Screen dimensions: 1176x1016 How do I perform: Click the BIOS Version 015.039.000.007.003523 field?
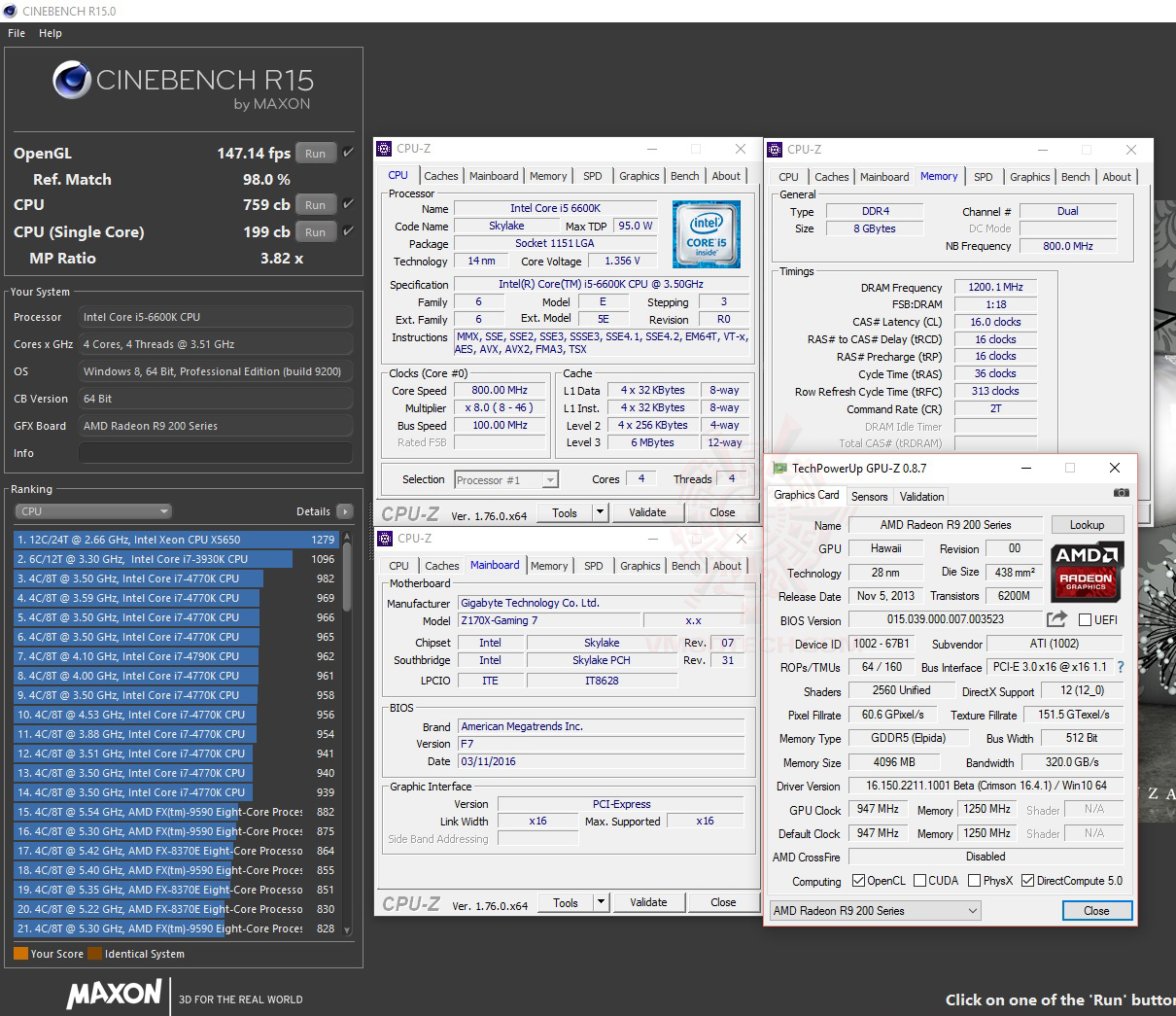[945, 619]
